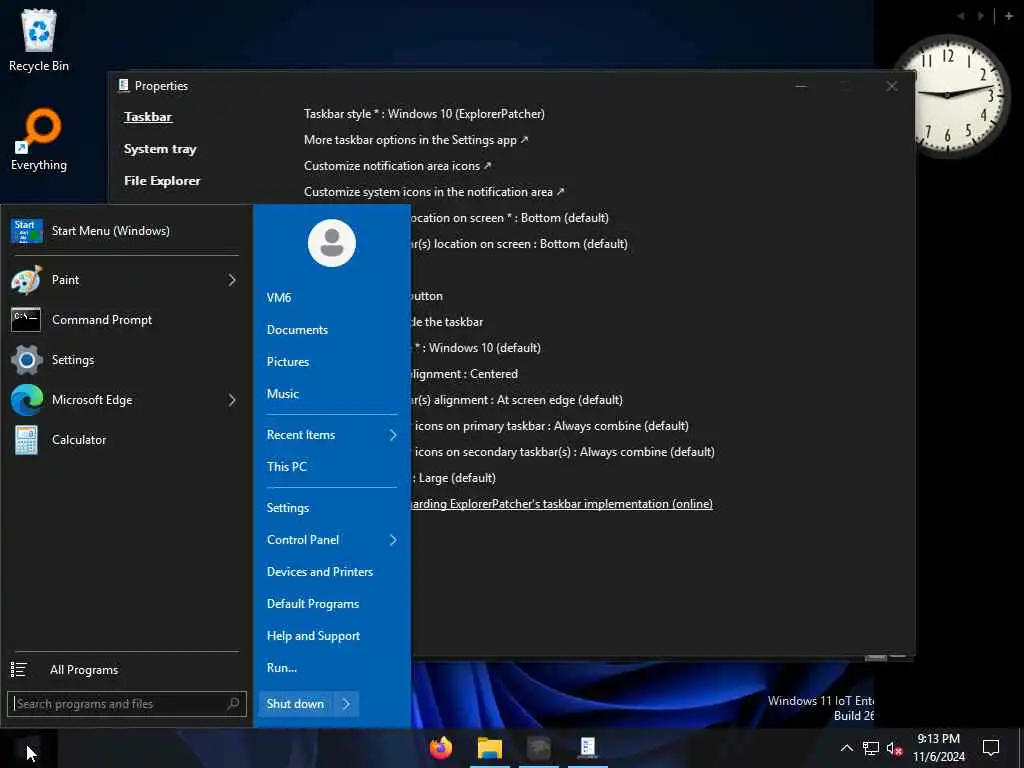Change secondary location Bottom (default) option
This screenshot has width=1024, height=768.
(519, 244)
